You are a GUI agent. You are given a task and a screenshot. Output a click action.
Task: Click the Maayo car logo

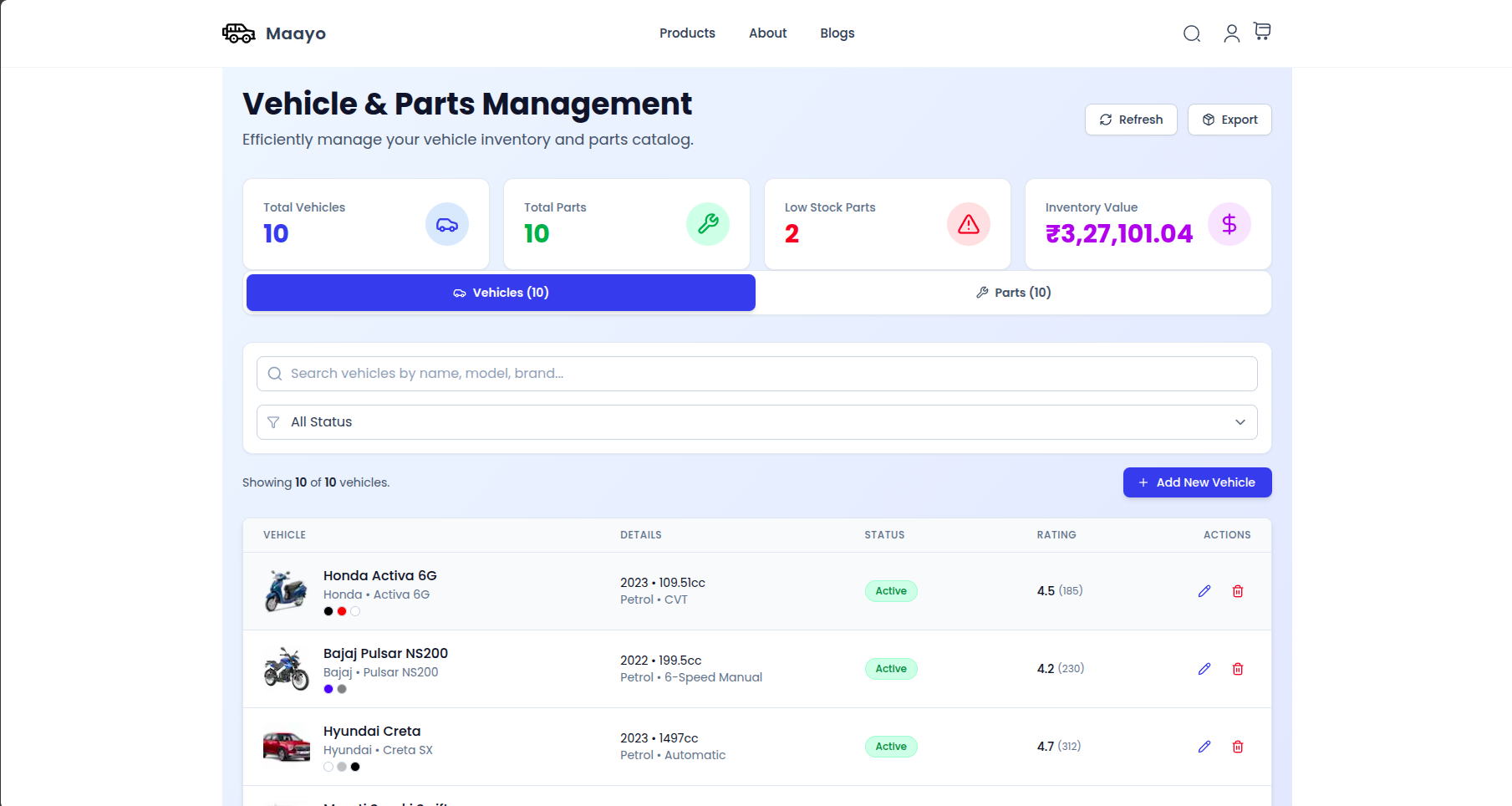coord(239,33)
